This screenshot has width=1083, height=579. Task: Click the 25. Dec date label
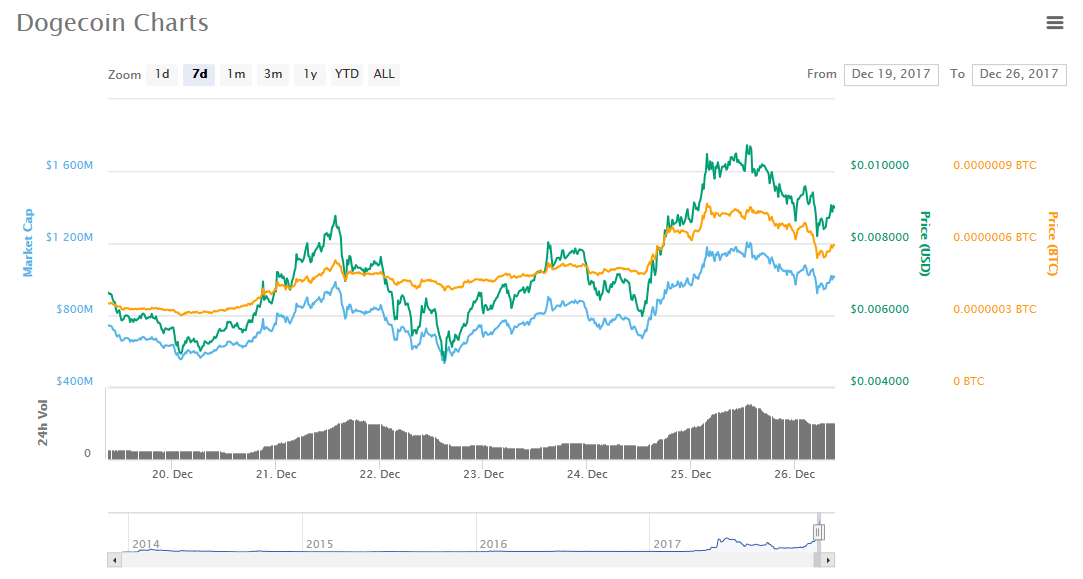(691, 474)
